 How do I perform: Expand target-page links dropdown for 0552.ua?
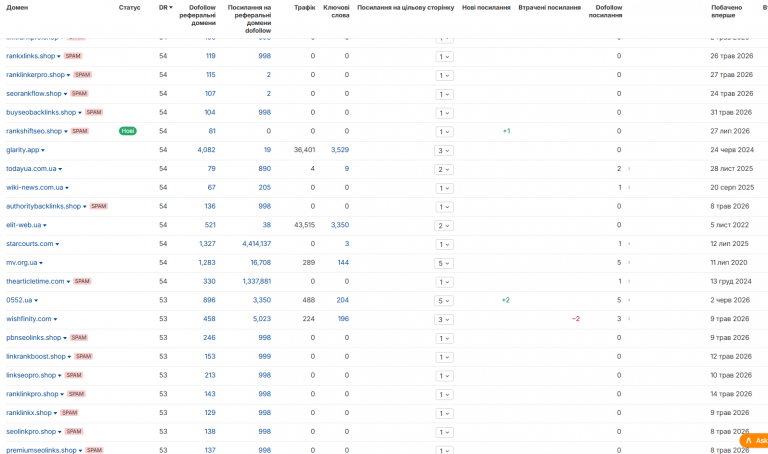pos(443,301)
